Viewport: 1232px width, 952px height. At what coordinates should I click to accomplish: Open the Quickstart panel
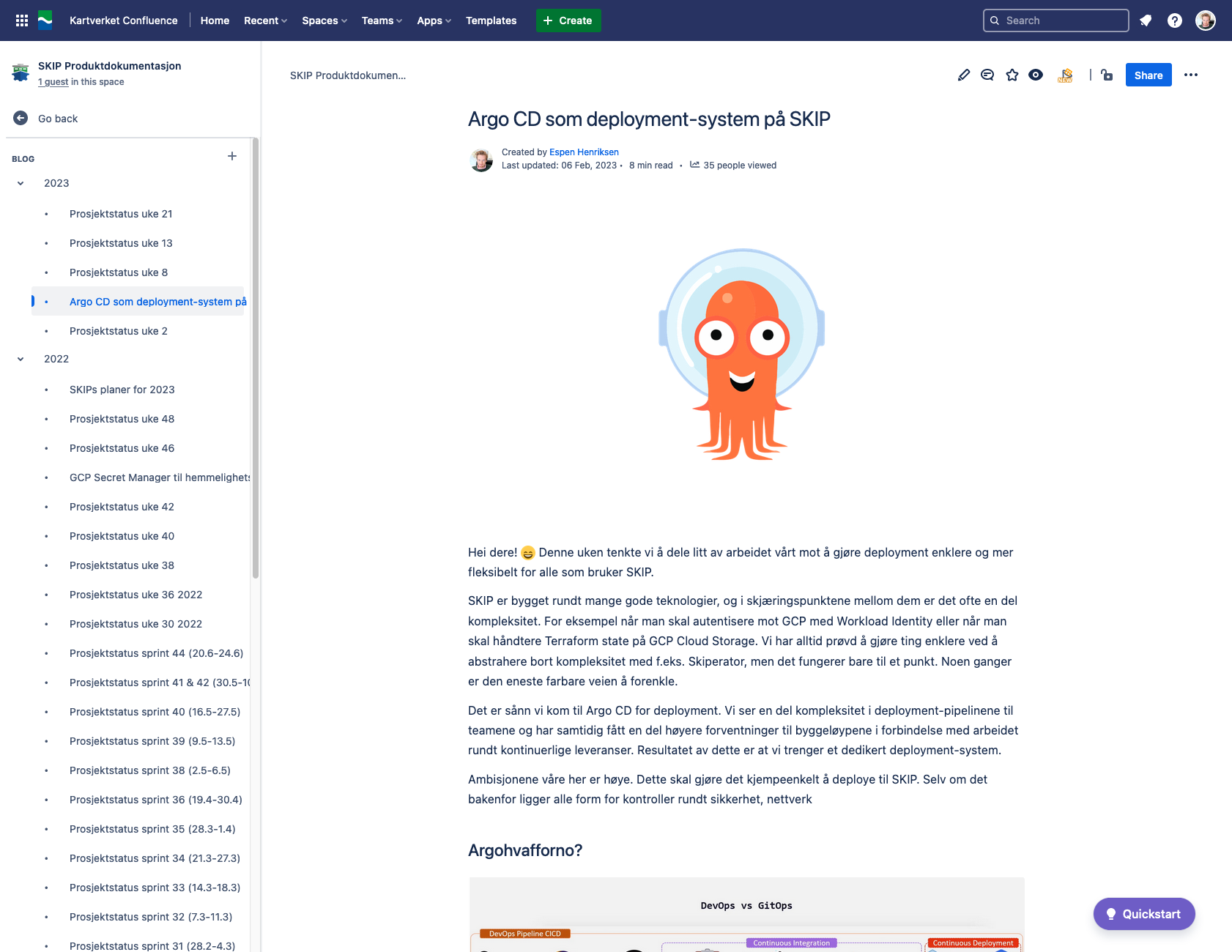[x=1144, y=914]
